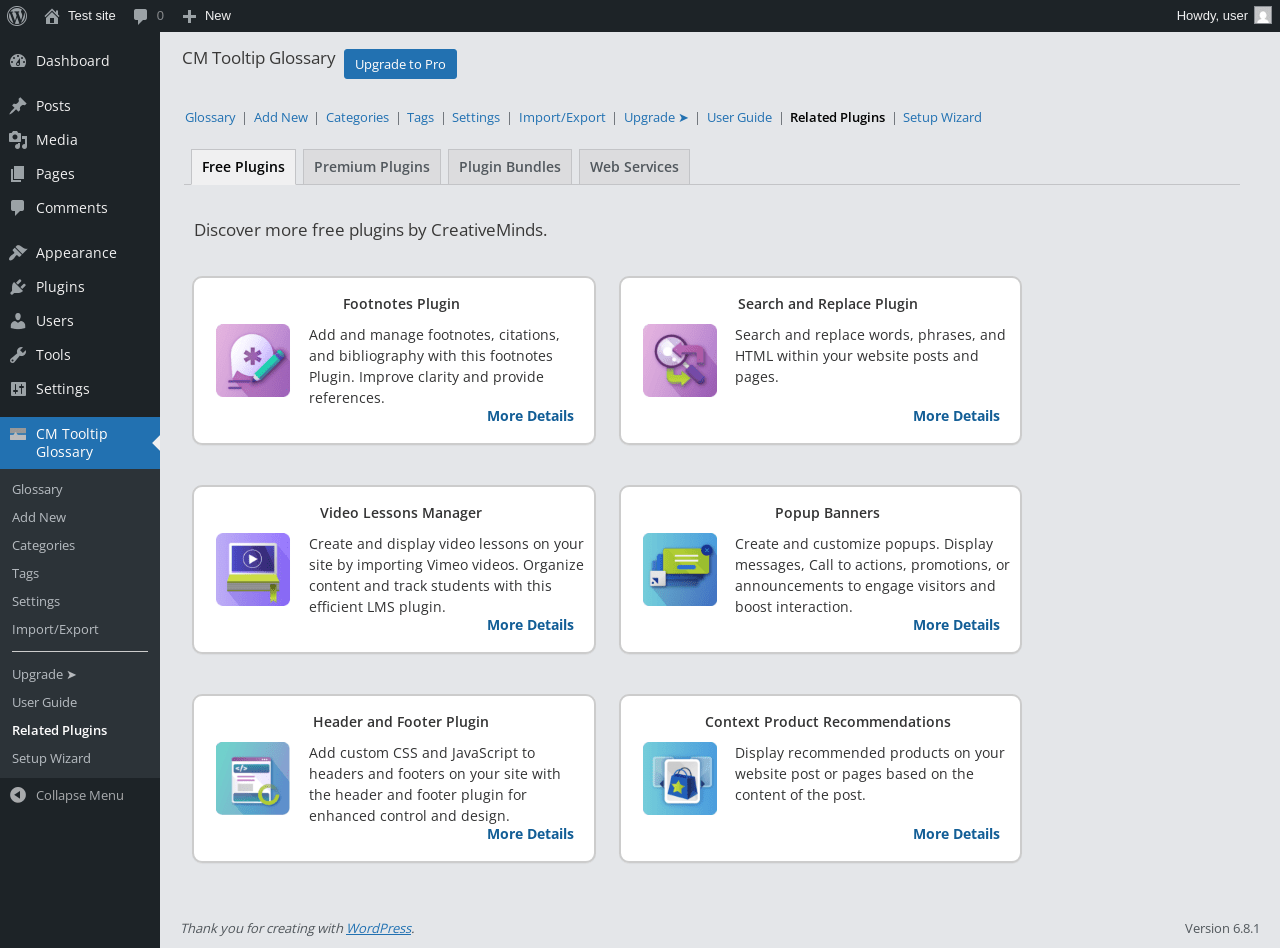Screen dimensions: 1280x948
Task: Click the WordPress logo icon
Action: [x=16, y=15]
